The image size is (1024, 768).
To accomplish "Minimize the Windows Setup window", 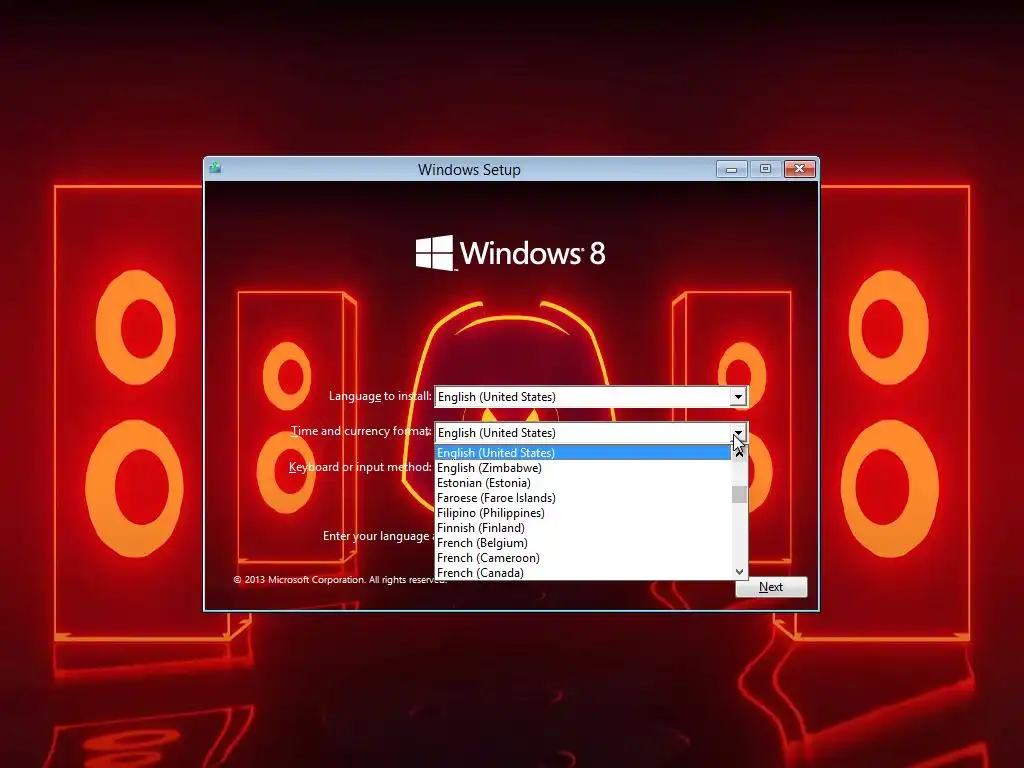I will (x=731, y=169).
